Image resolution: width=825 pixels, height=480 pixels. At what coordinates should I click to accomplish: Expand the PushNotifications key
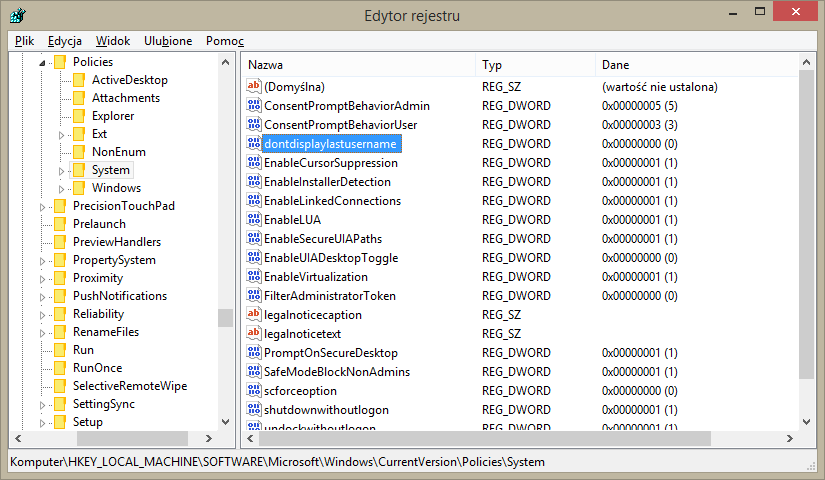(42, 297)
